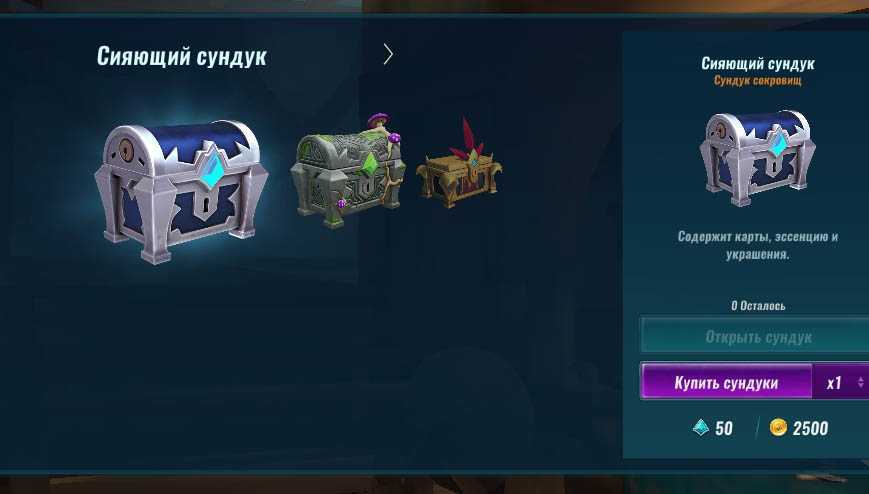The width and height of the screenshot is (869, 494).
Task: Click the blue gem on the shining chest's lid
Action: 212,171
